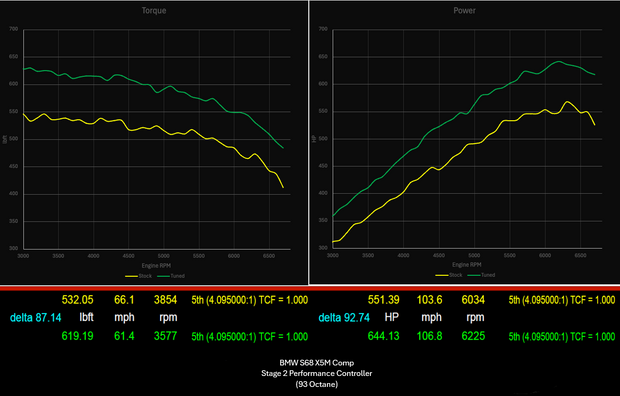The image size is (620, 396).
Task: Select stock power value 551.39
Action: point(384,300)
